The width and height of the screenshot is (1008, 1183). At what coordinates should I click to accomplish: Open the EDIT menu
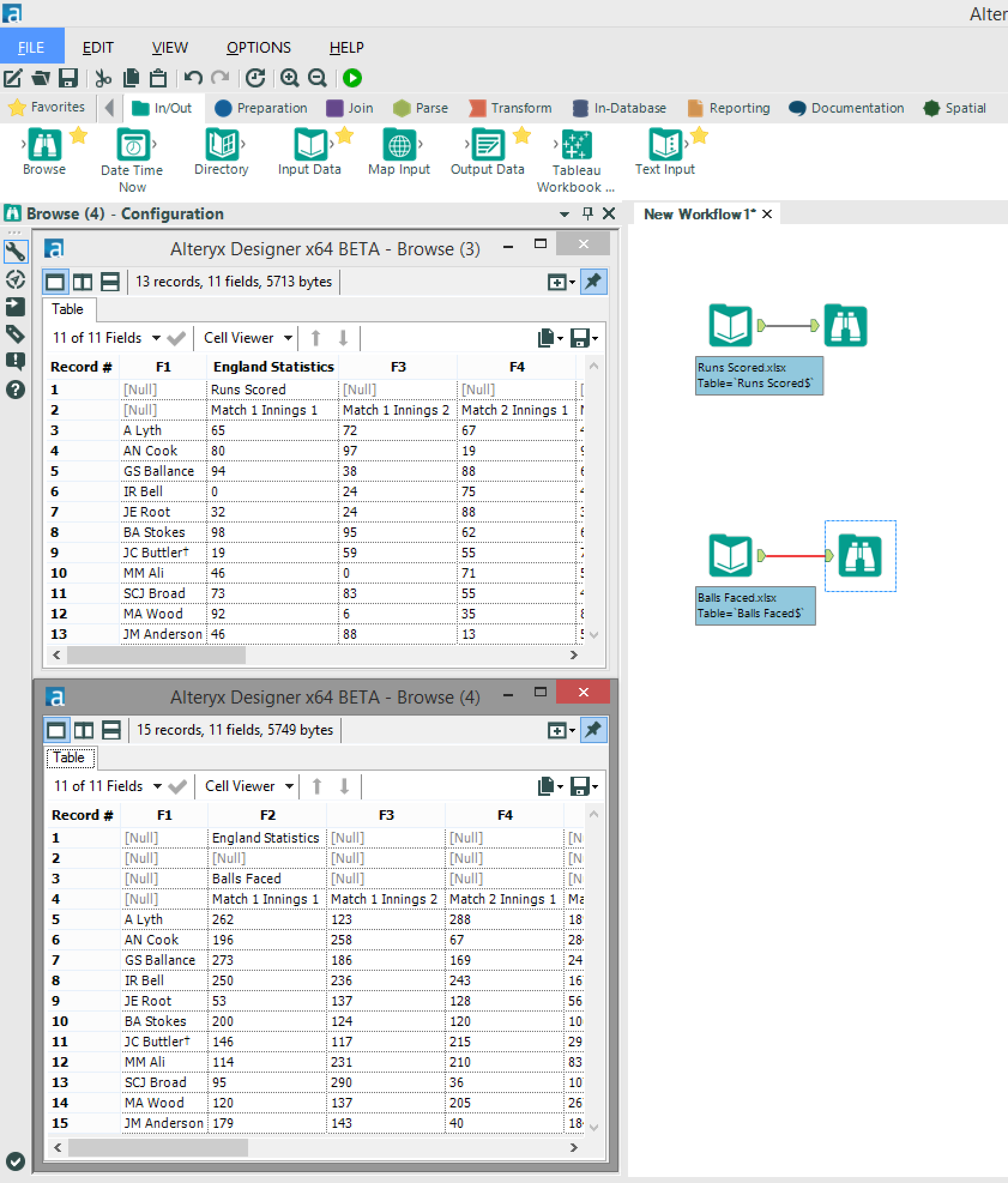98,47
